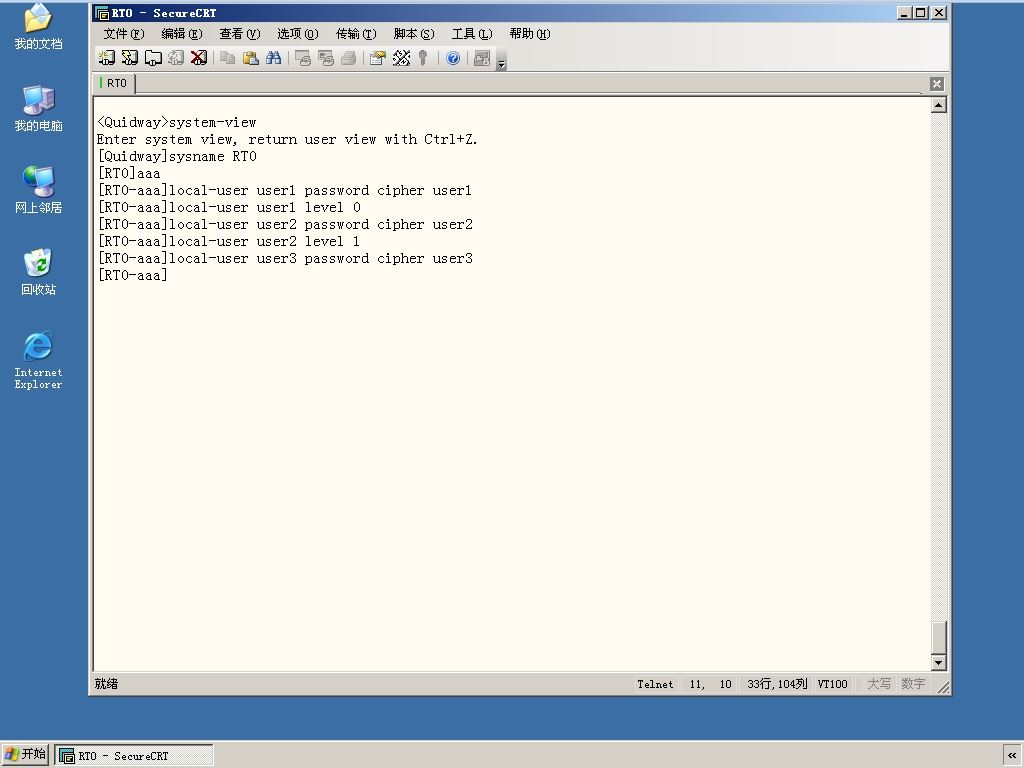Select 我的电脑 desktop icon

point(39,108)
